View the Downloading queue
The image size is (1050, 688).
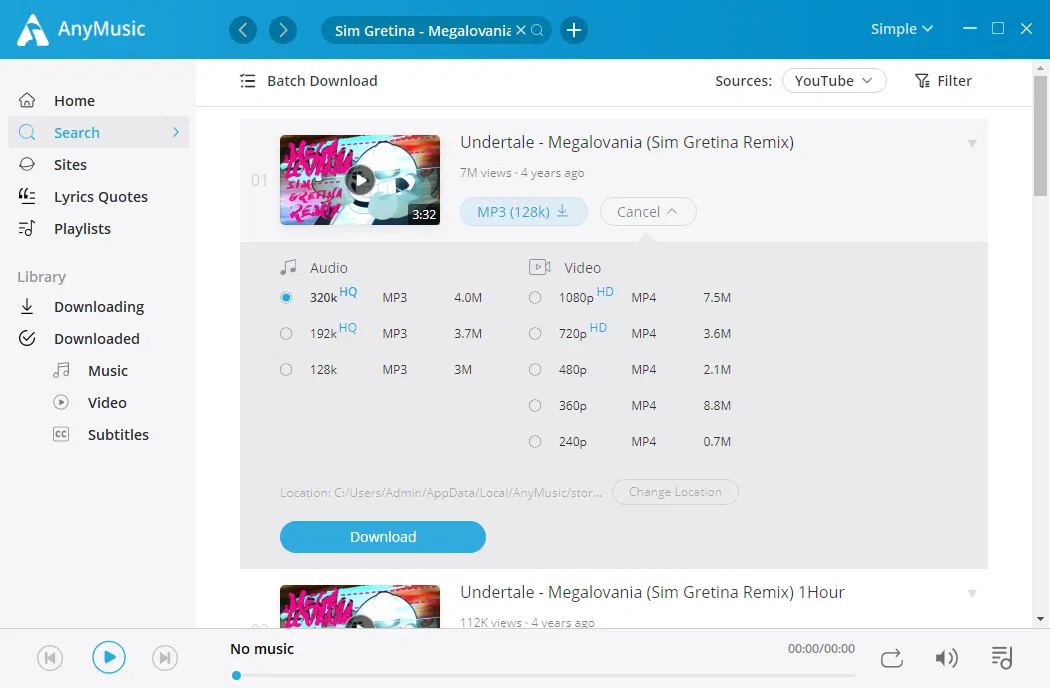click(x=99, y=306)
